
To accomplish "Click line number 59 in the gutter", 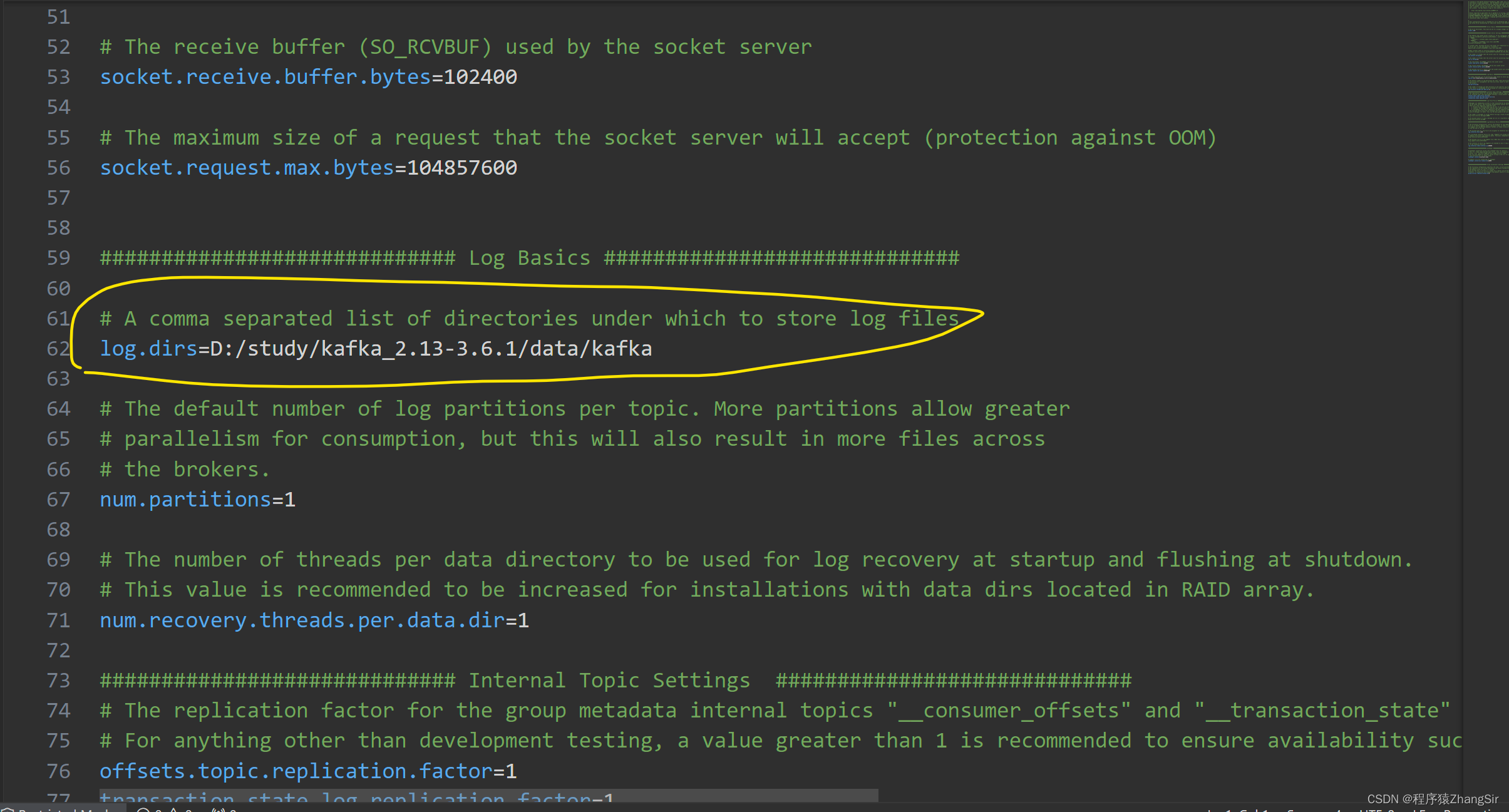I will pyautogui.click(x=58, y=258).
